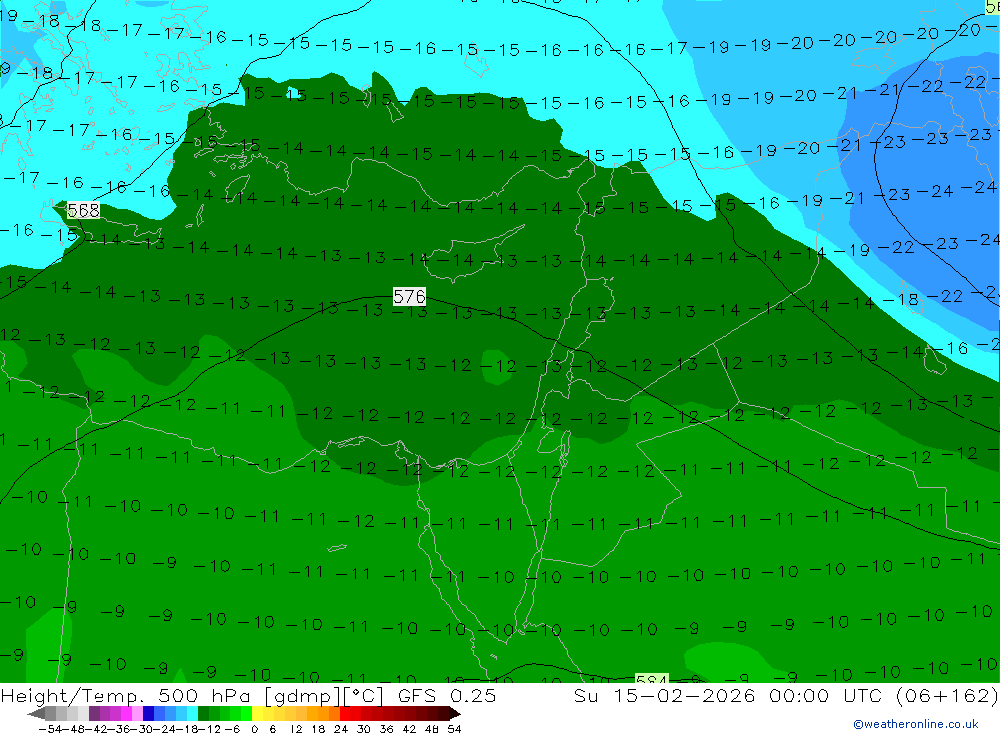Click the 54 legend scale value

[454, 729]
